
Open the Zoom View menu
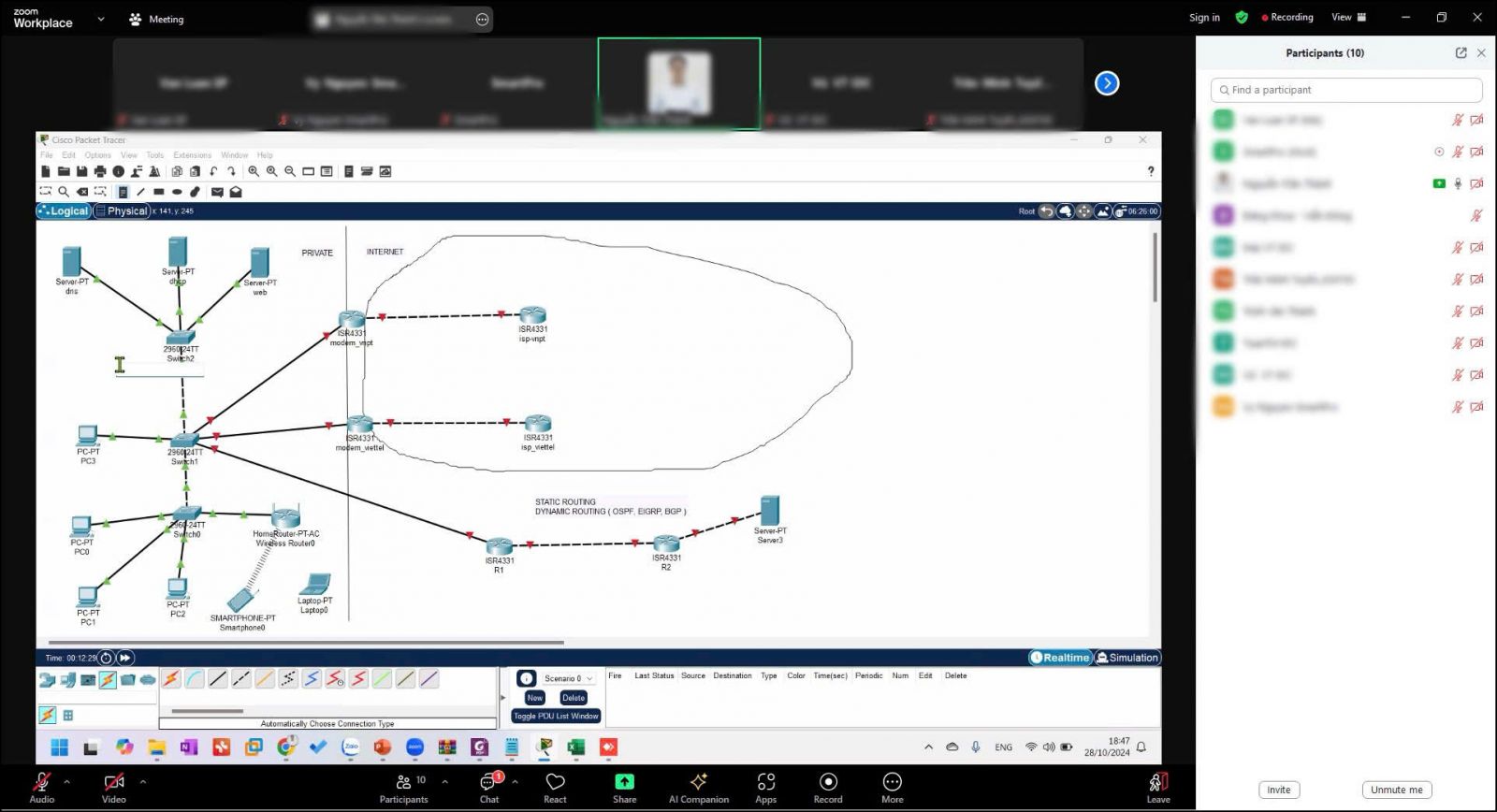point(1349,17)
